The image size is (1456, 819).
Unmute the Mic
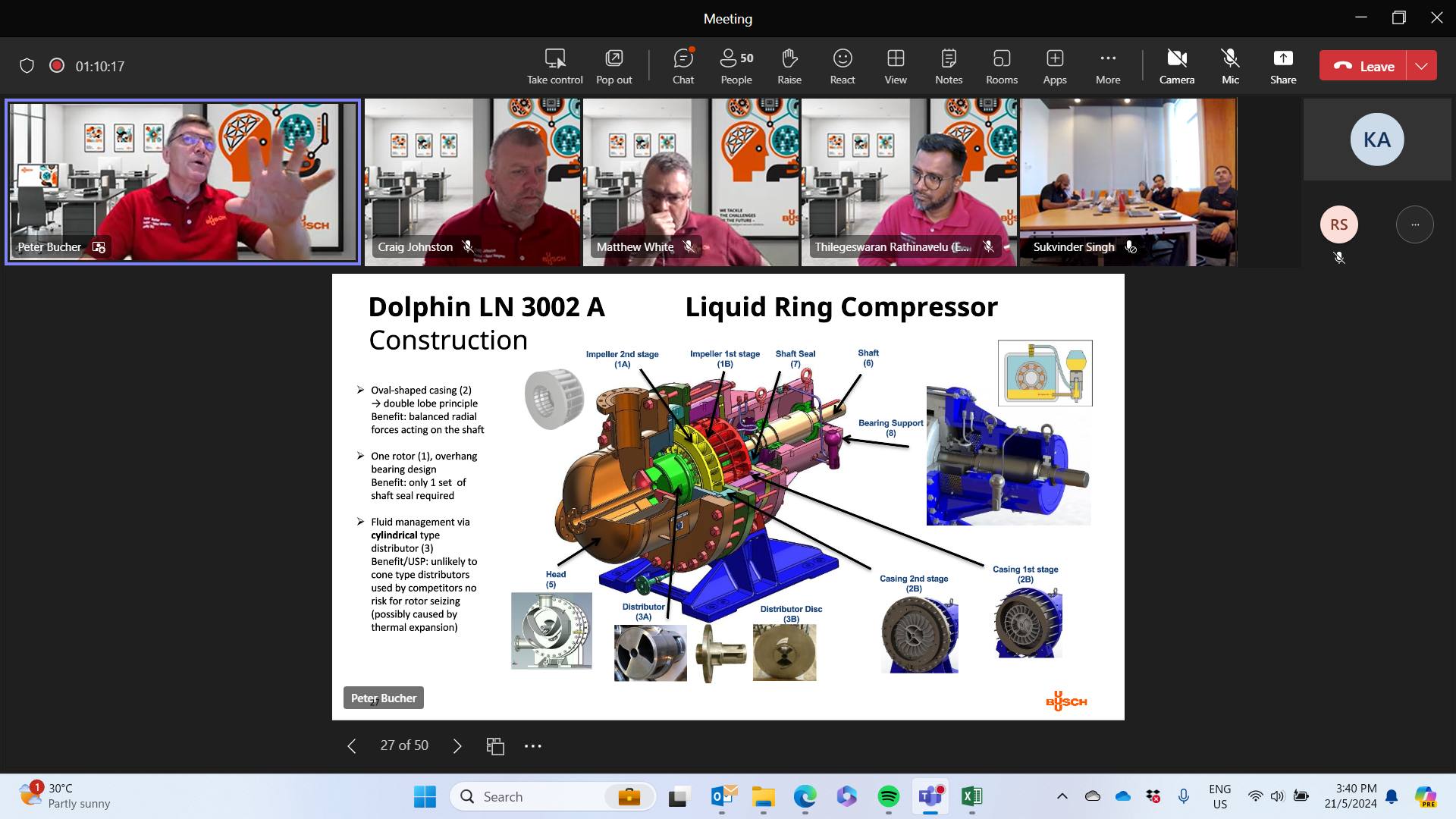pyautogui.click(x=1230, y=67)
